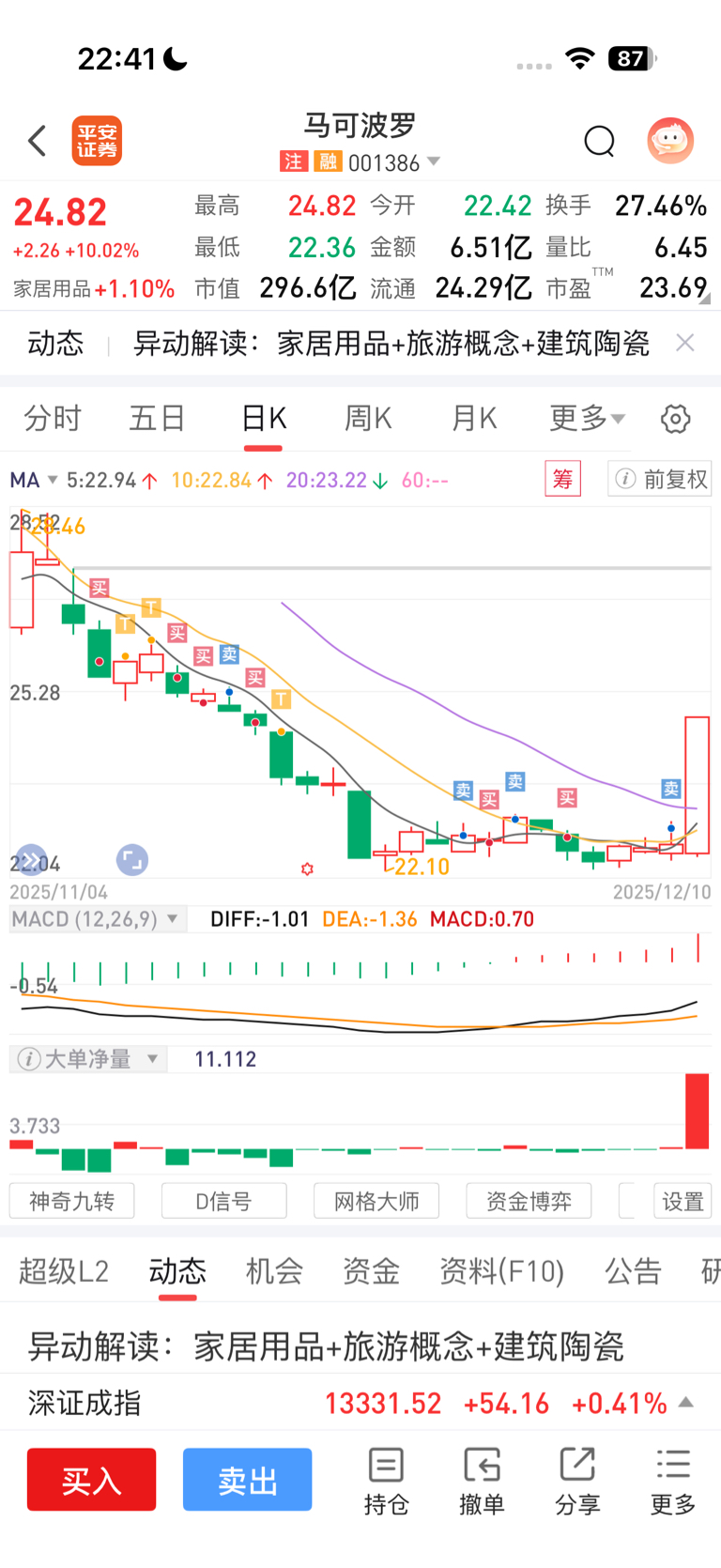
Task: Tap the info icon beside 大单净量
Action: 29,1059
